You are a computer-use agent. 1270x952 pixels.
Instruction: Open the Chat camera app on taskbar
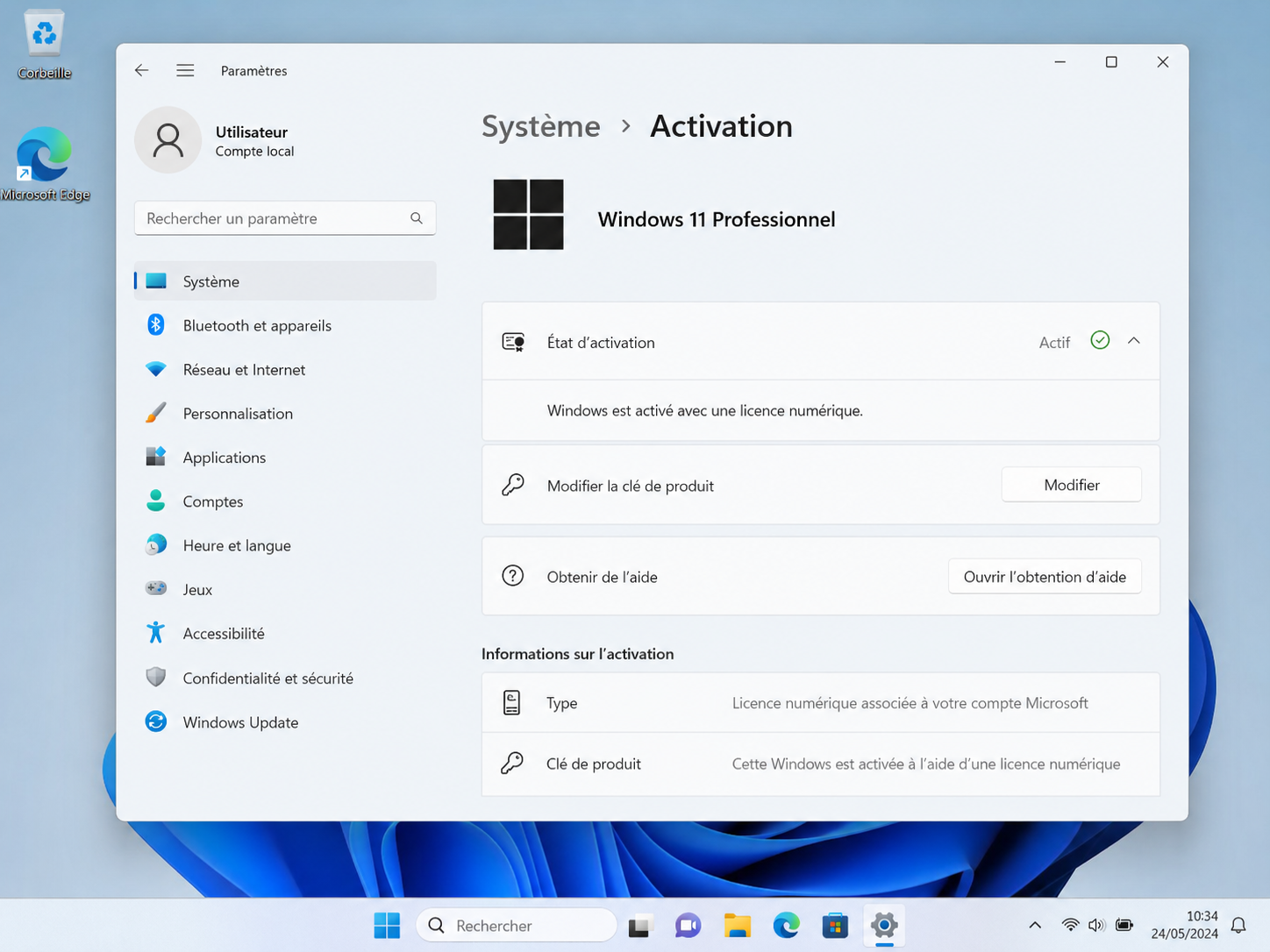click(689, 925)
